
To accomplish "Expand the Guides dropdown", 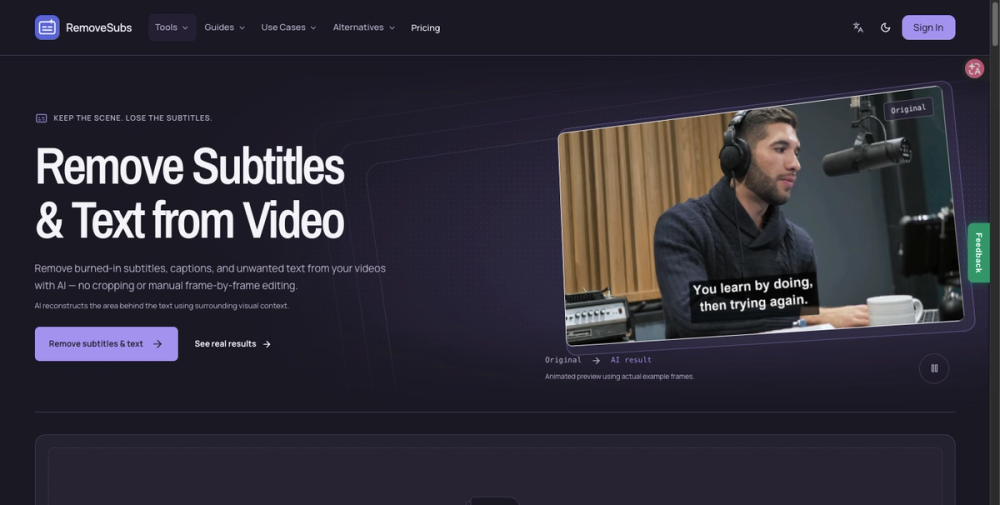I will [x=224, y=27].
